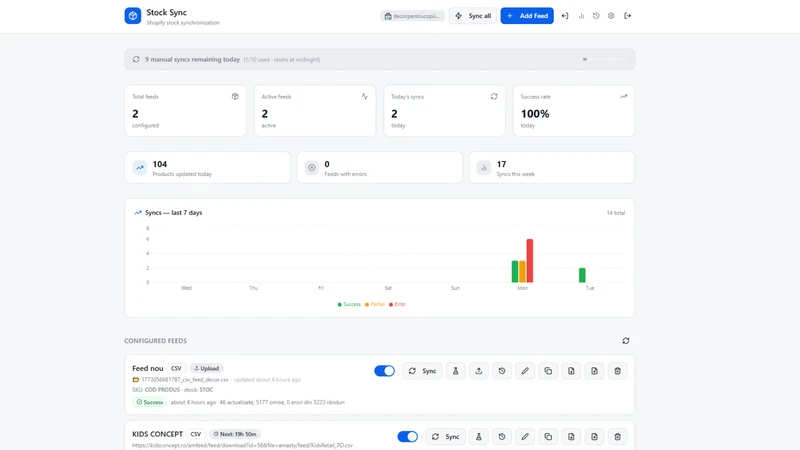Image resolution: width=800 pixels, height=450 pixels.
Task: Click KIDS CONCEPT file icon beside trash icon
Action: [594, 437]
